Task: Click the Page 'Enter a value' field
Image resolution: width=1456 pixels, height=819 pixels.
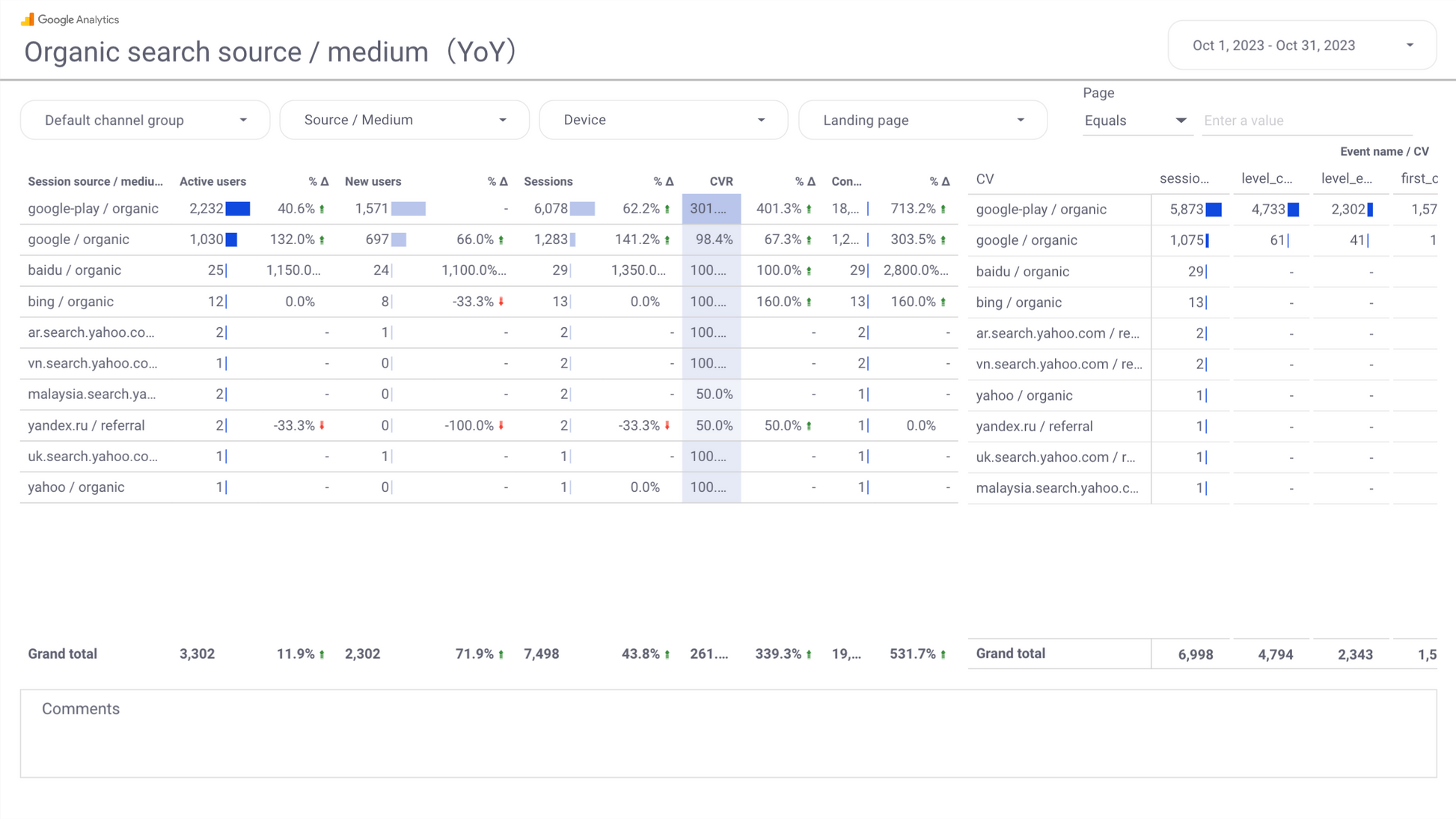Action: [x=1306, y=121]
